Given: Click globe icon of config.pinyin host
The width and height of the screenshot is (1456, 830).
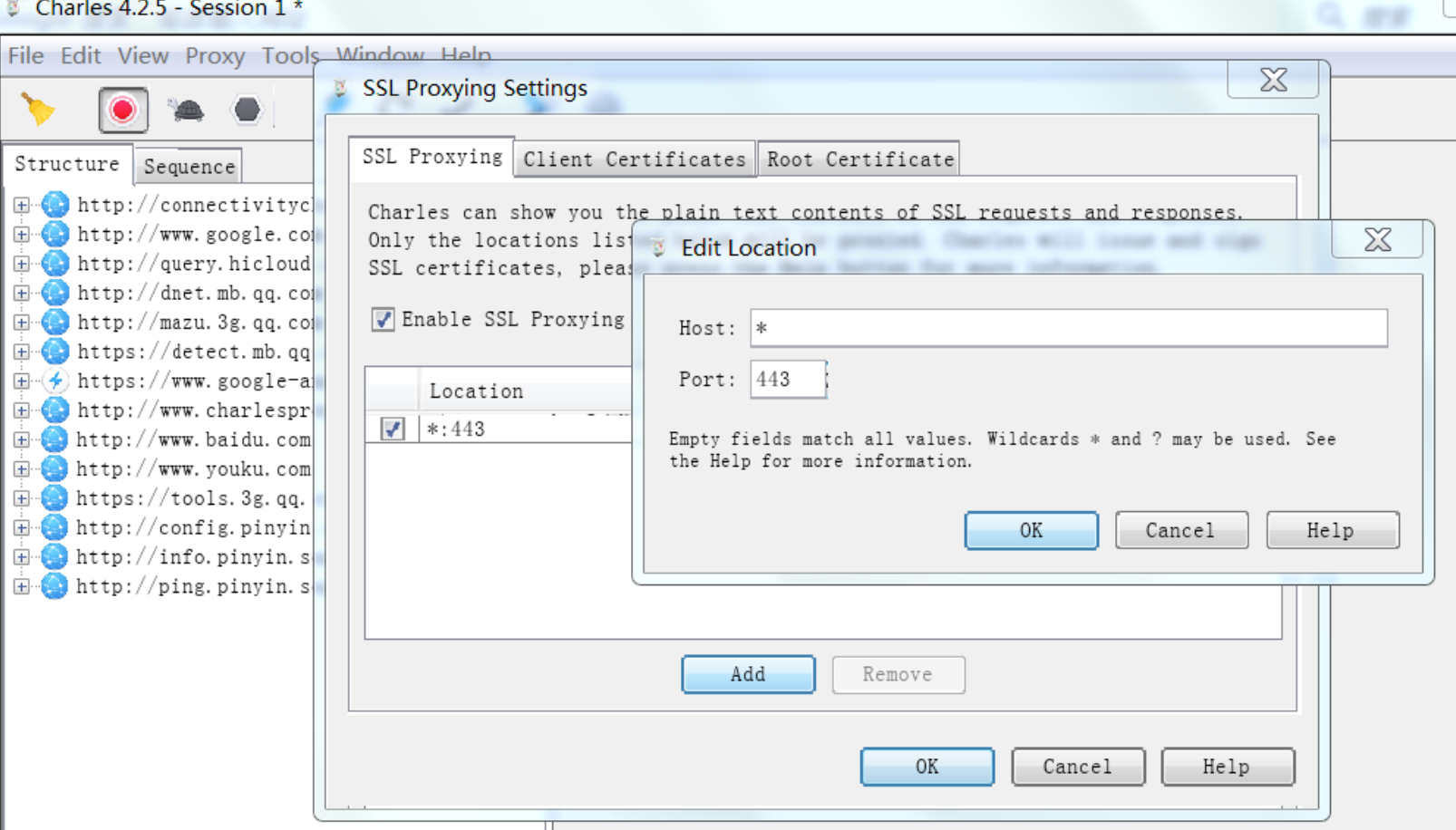Looking at the screenshot, I should pos(55,527).
